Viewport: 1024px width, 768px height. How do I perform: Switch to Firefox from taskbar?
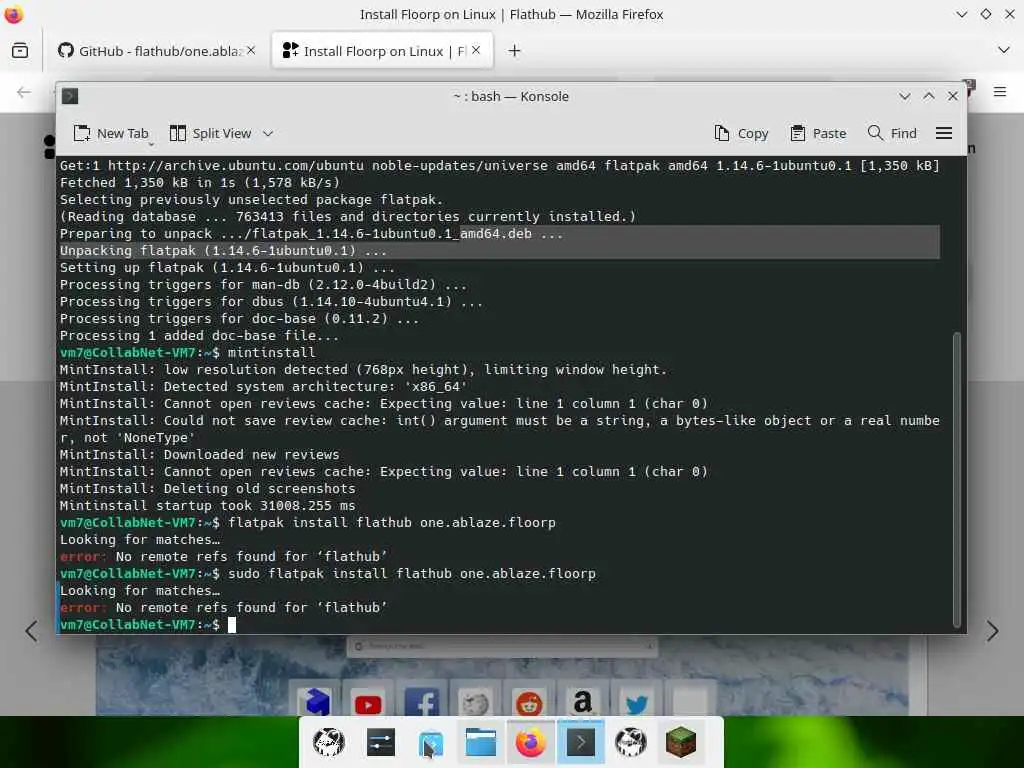point(530,743)
